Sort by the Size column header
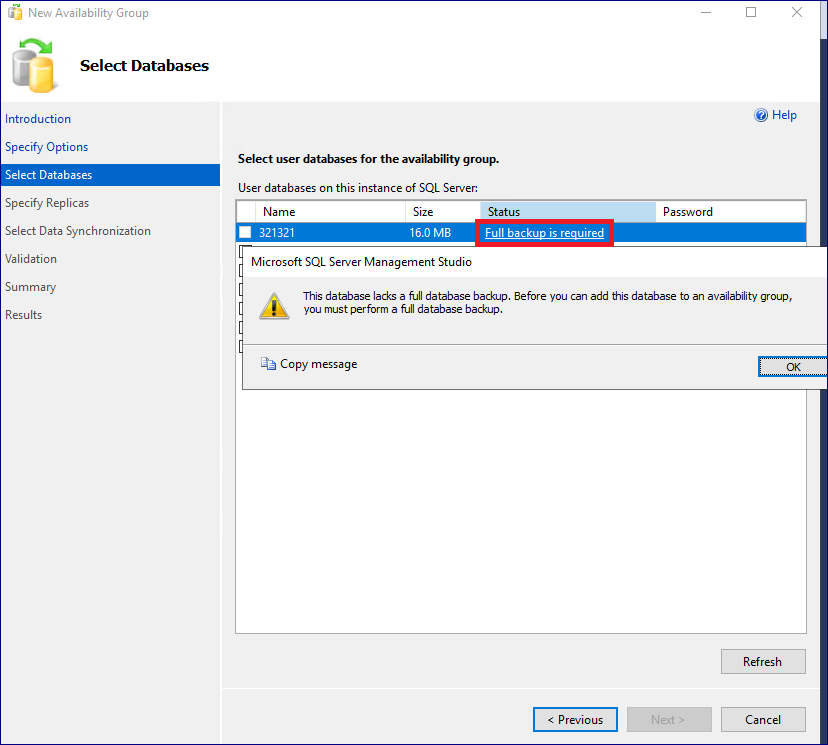This screenshot has height=745, width=828. coord(443,212)
